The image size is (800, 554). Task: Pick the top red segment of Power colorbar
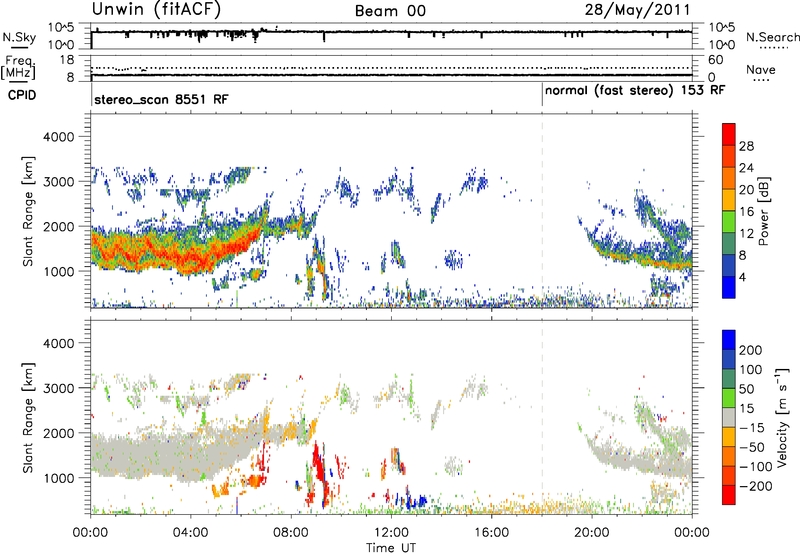729,134
